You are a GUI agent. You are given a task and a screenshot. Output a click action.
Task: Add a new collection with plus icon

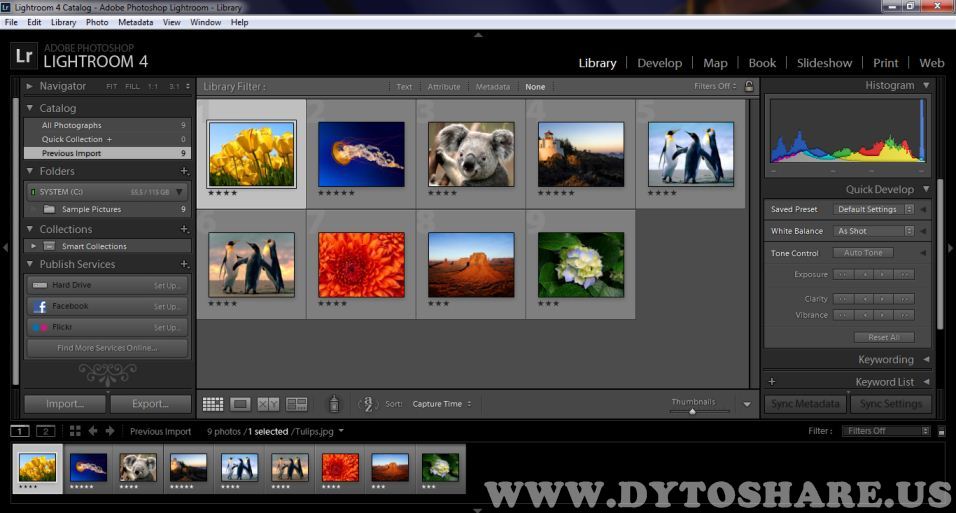pyautogui.click(x=184, y=229)
